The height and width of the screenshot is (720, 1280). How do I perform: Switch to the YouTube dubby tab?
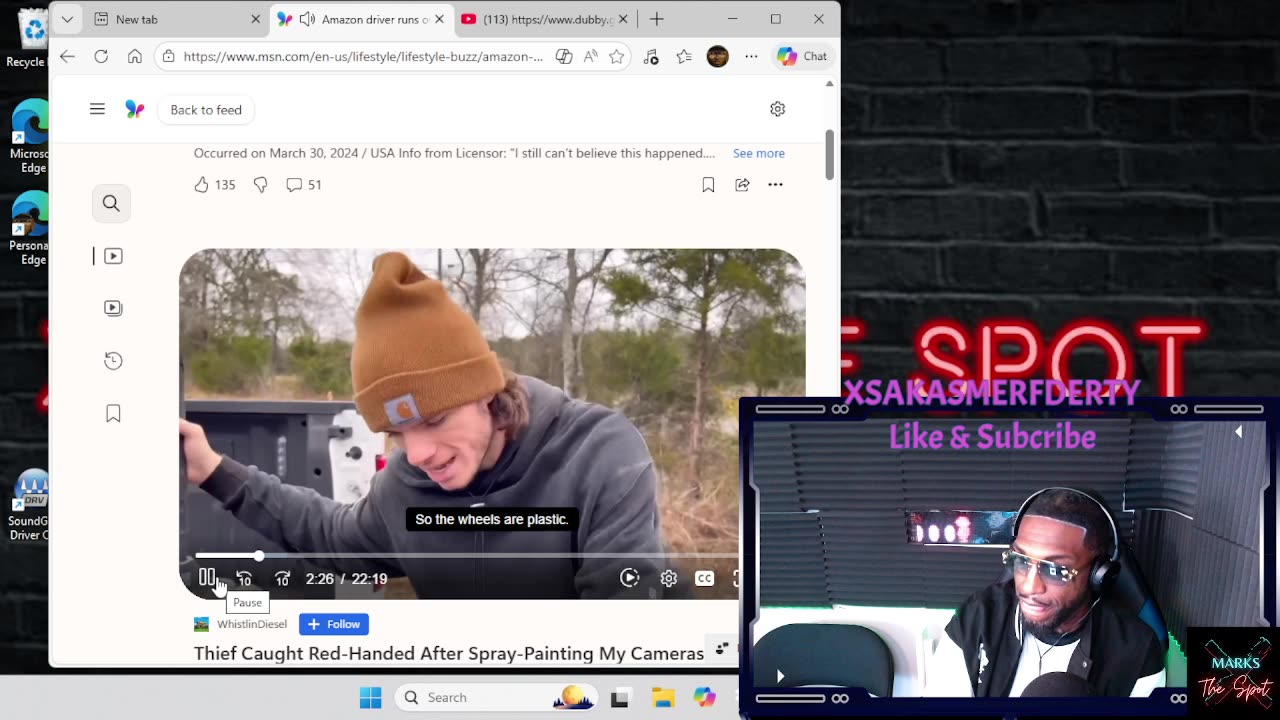[545, 19]
